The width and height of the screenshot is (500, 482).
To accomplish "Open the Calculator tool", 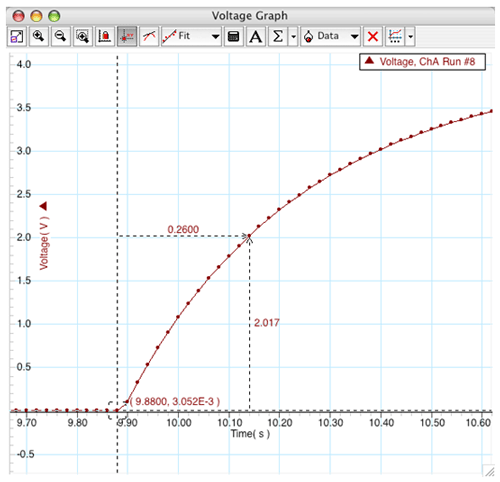I will click(x=233, y=36).
